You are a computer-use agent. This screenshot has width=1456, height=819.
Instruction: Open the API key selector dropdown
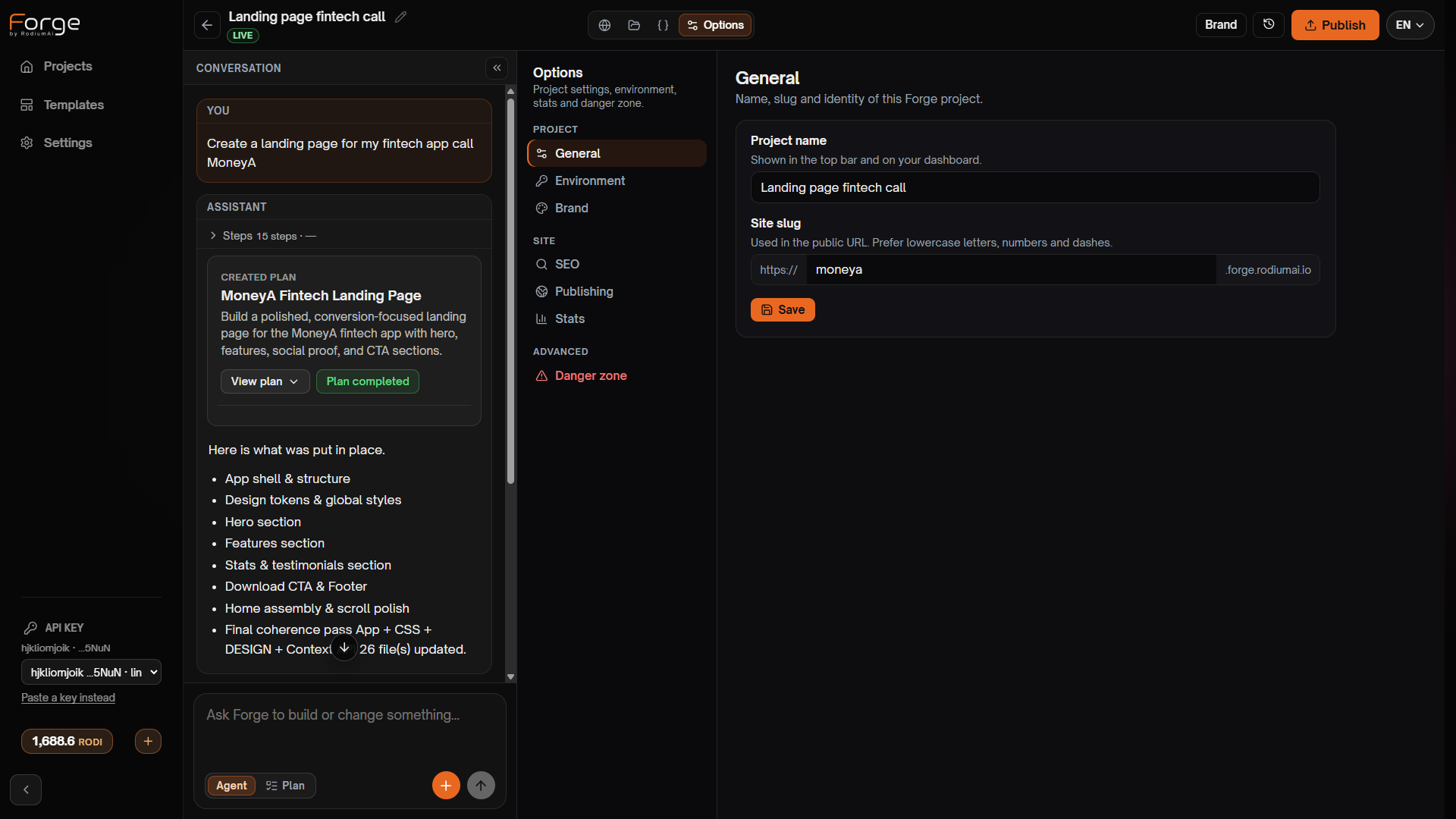coord(91,672)
